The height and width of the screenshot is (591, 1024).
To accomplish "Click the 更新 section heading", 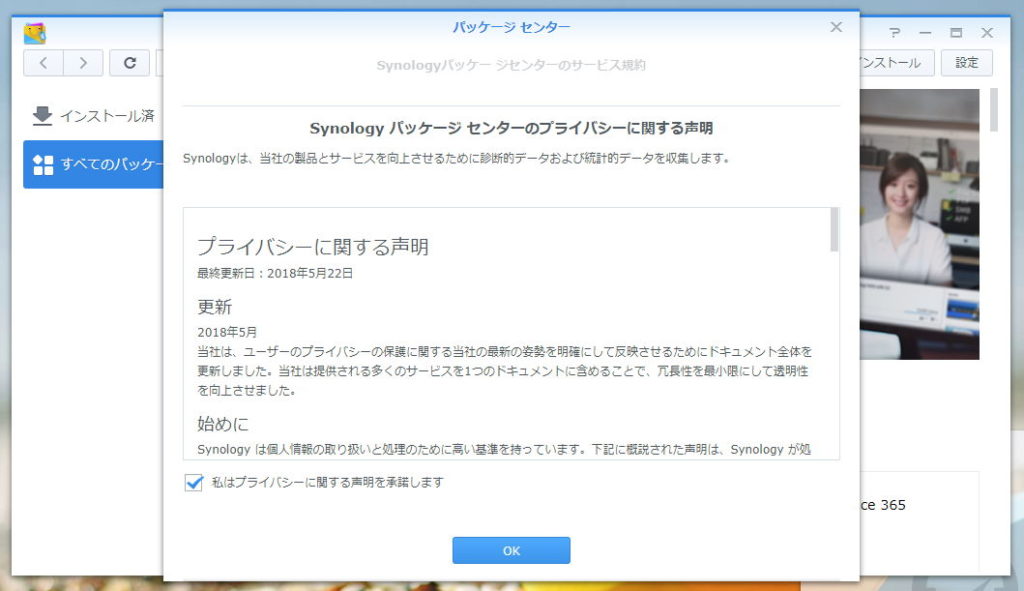I will (215, 306).
